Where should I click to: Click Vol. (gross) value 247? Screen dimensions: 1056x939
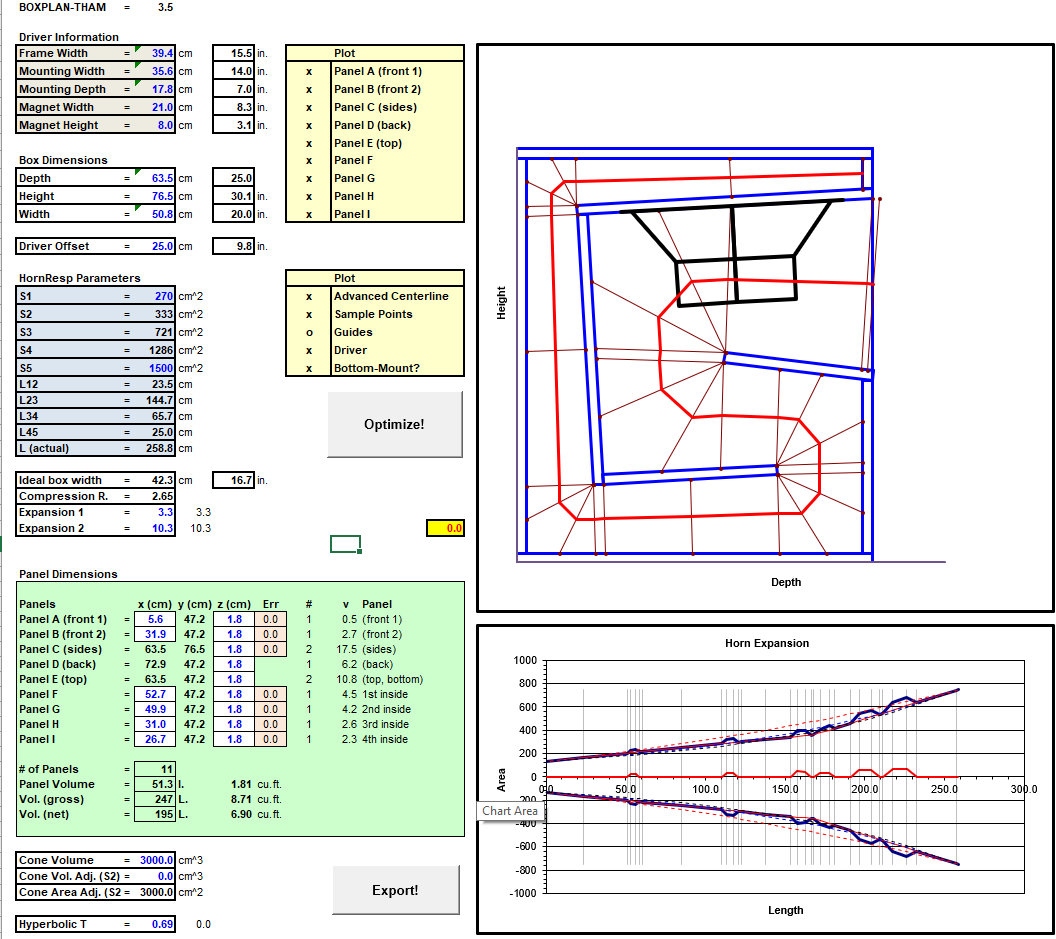(x=155, y=800)
